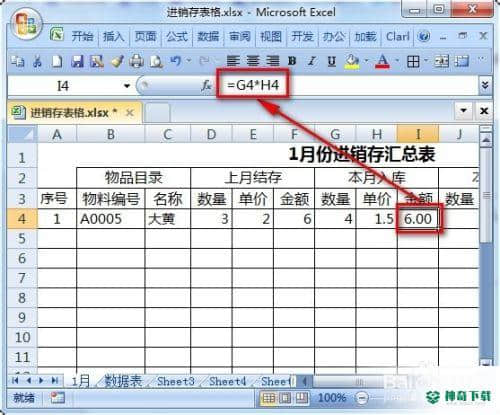
Task: Click the Format Painter brush icon
Action: tap(117, 61)
